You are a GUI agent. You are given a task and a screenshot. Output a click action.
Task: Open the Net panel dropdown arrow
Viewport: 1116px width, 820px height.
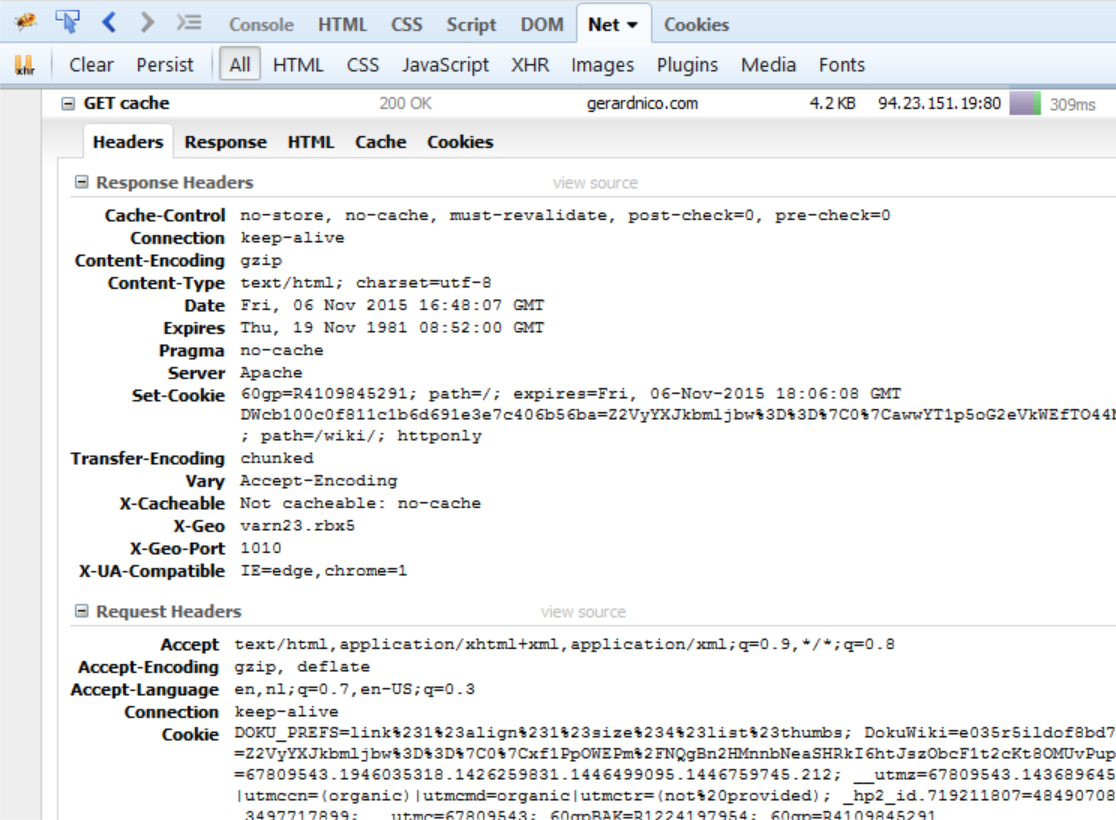coord(633,23)
